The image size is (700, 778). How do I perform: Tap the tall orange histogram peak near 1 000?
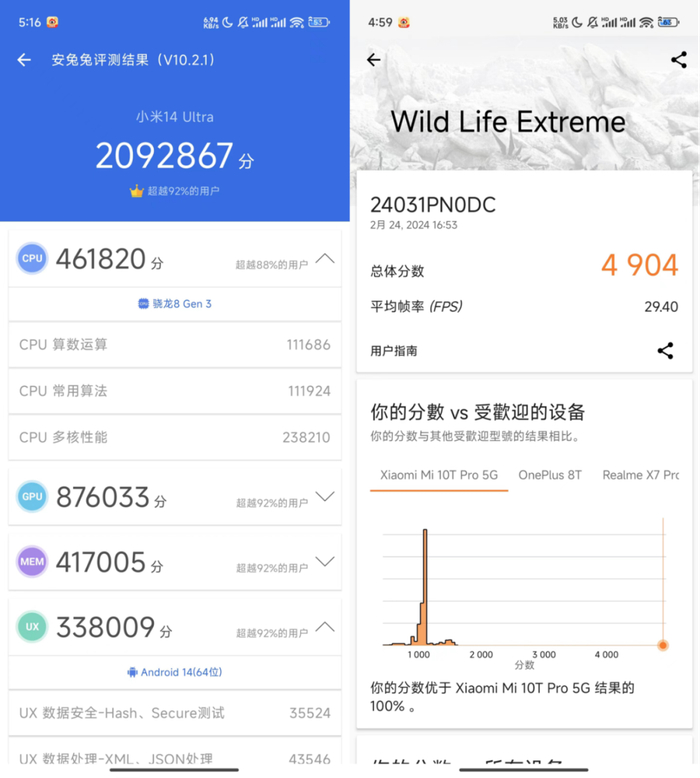tap(425, 585)
